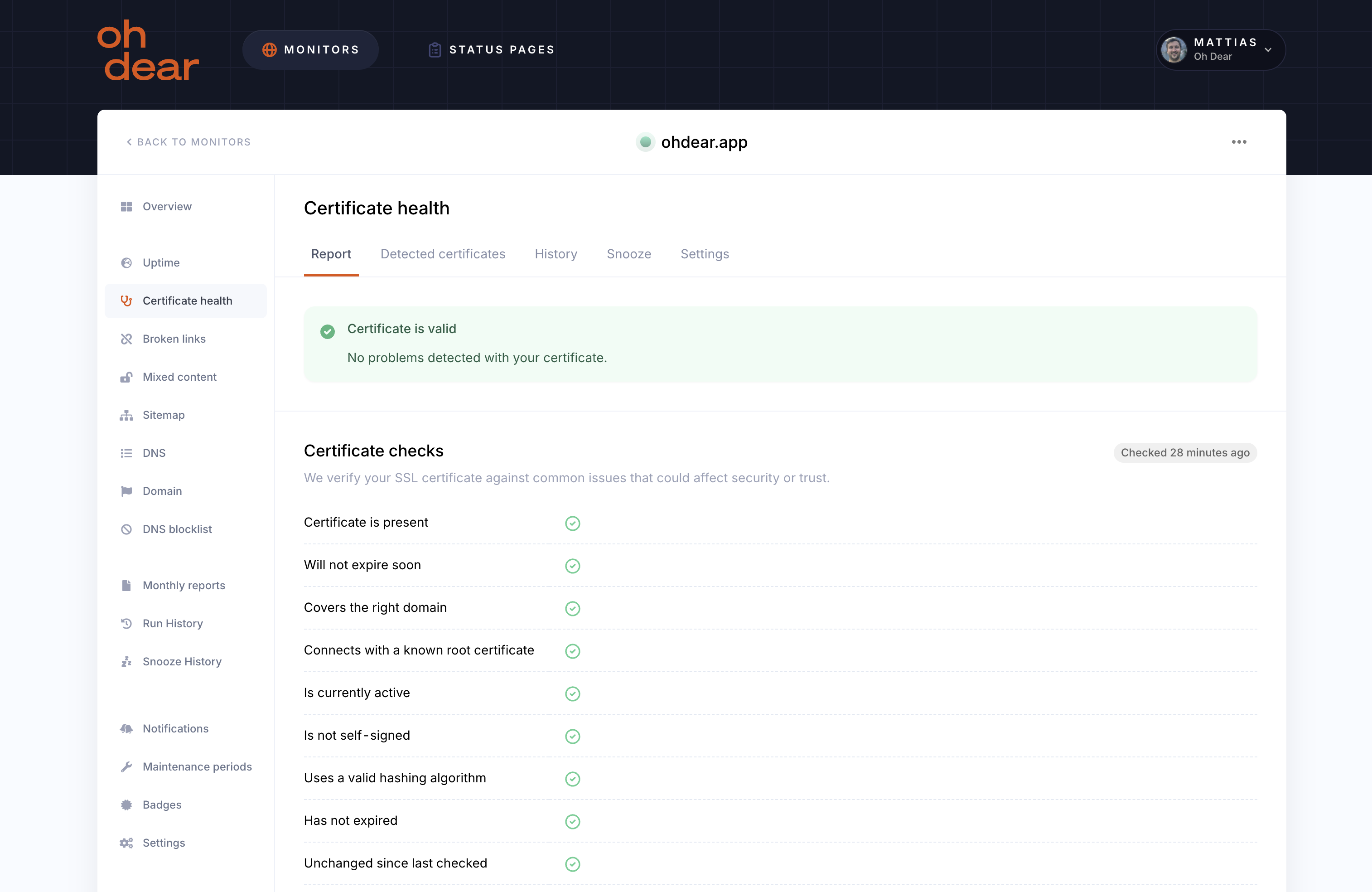Open the three-dot more options menu
This screenshot has width=1372, height=892.
[x=1239, y=142]
